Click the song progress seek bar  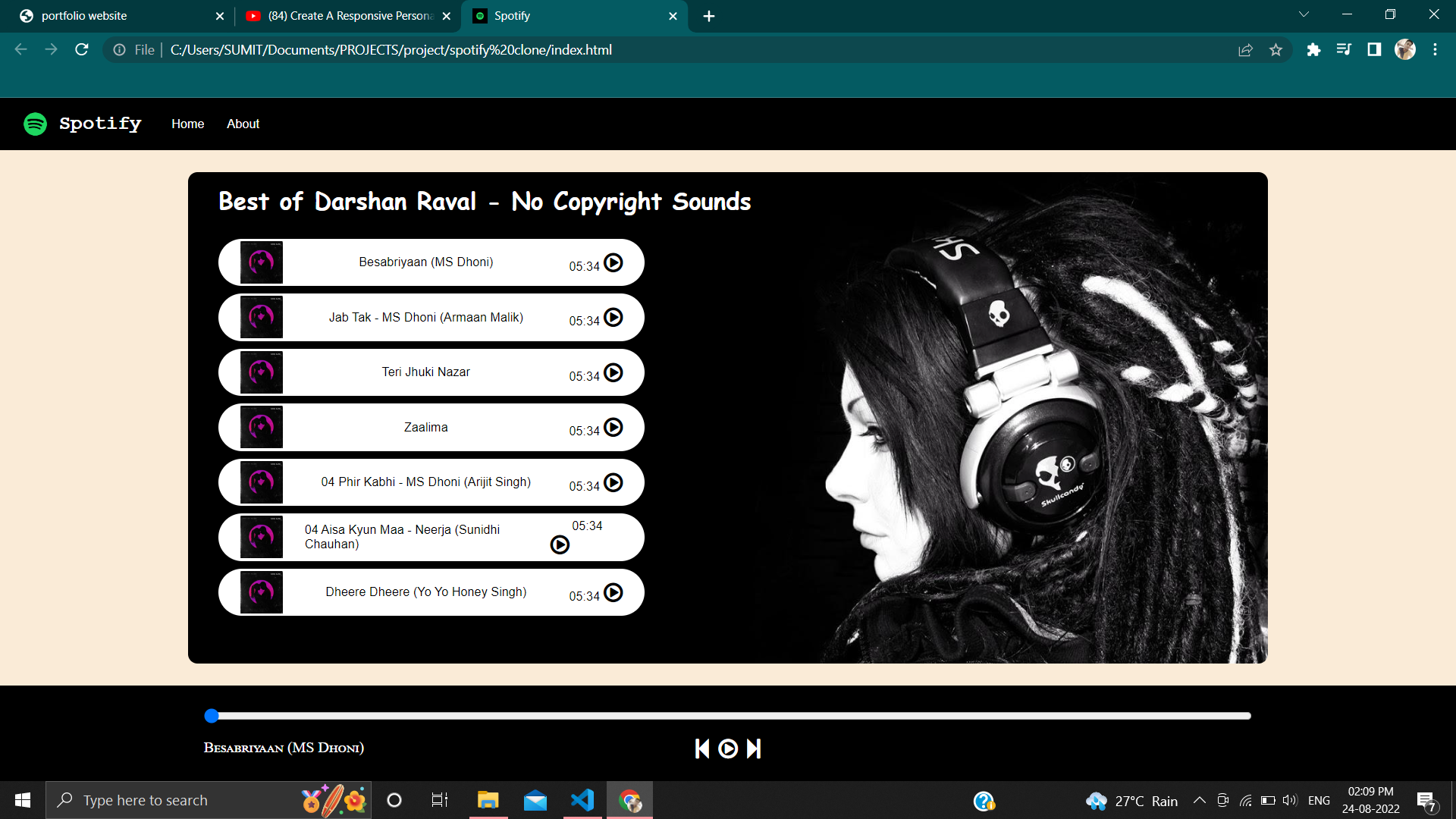(x=728, y=715)
